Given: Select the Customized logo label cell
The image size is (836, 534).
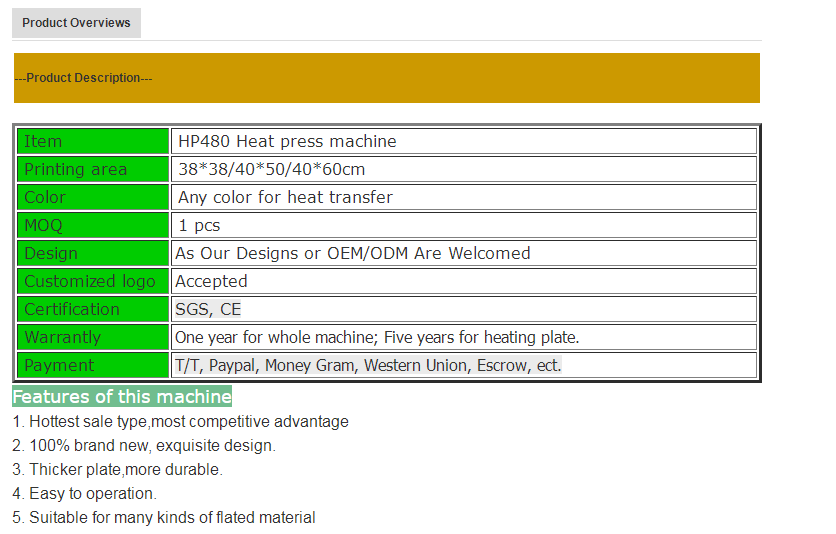Looking at the screenshot, I should coord(93,281).
